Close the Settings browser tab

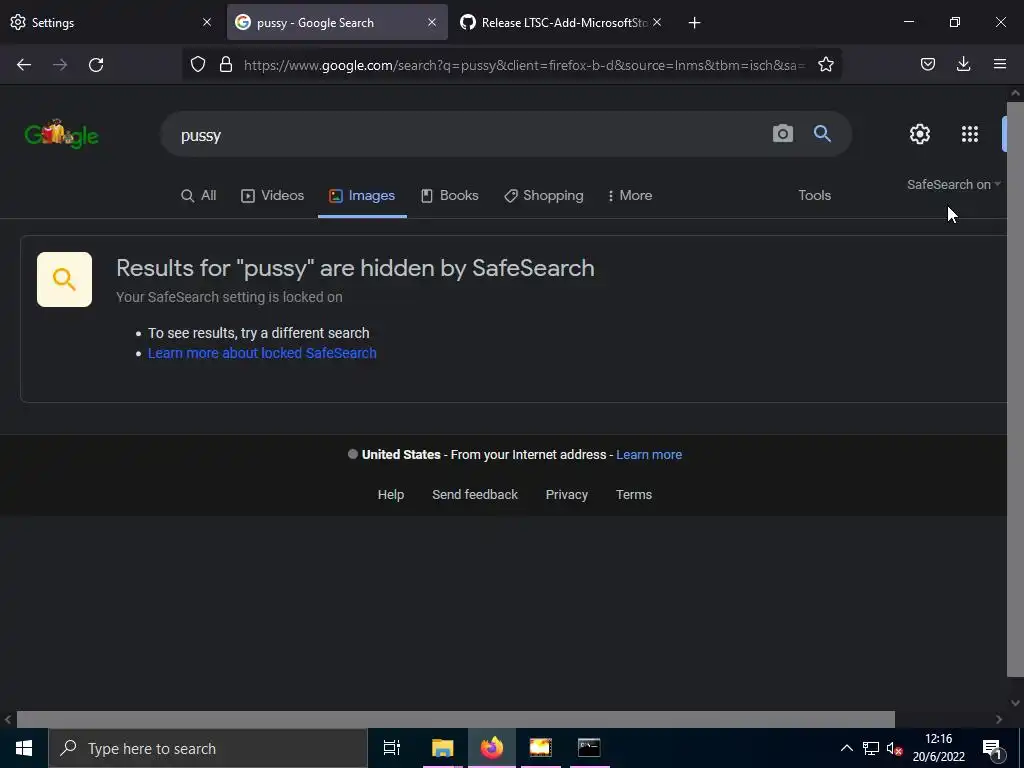(x=207, y=22)
